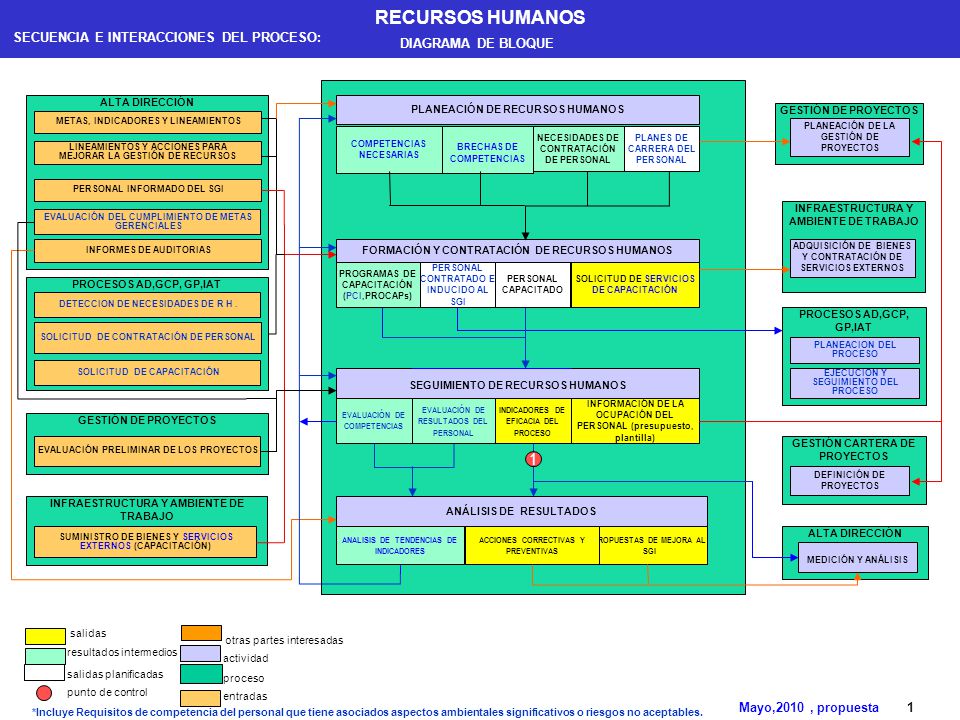The width and height of the screenshot is (960, 720).
Task: Select 'ADQUISICIÓN DE BIENES Y CONTRATACIÓN' box
Action: pyautogui.click(x=852, y=258)
